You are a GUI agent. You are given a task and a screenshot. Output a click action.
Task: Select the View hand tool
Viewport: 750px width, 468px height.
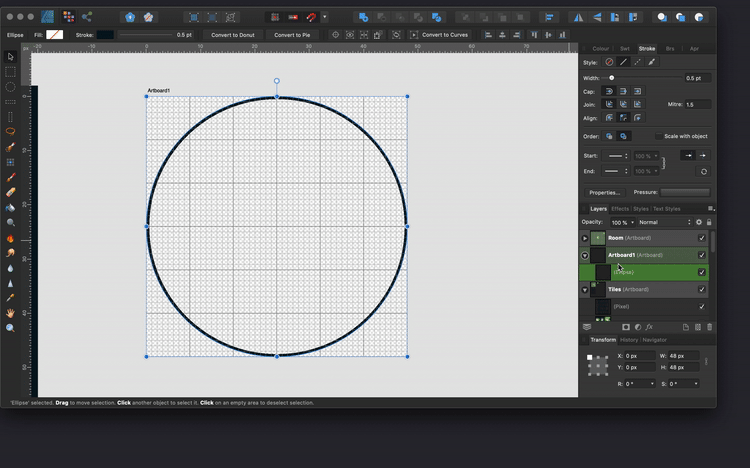[x=10, y=313]
